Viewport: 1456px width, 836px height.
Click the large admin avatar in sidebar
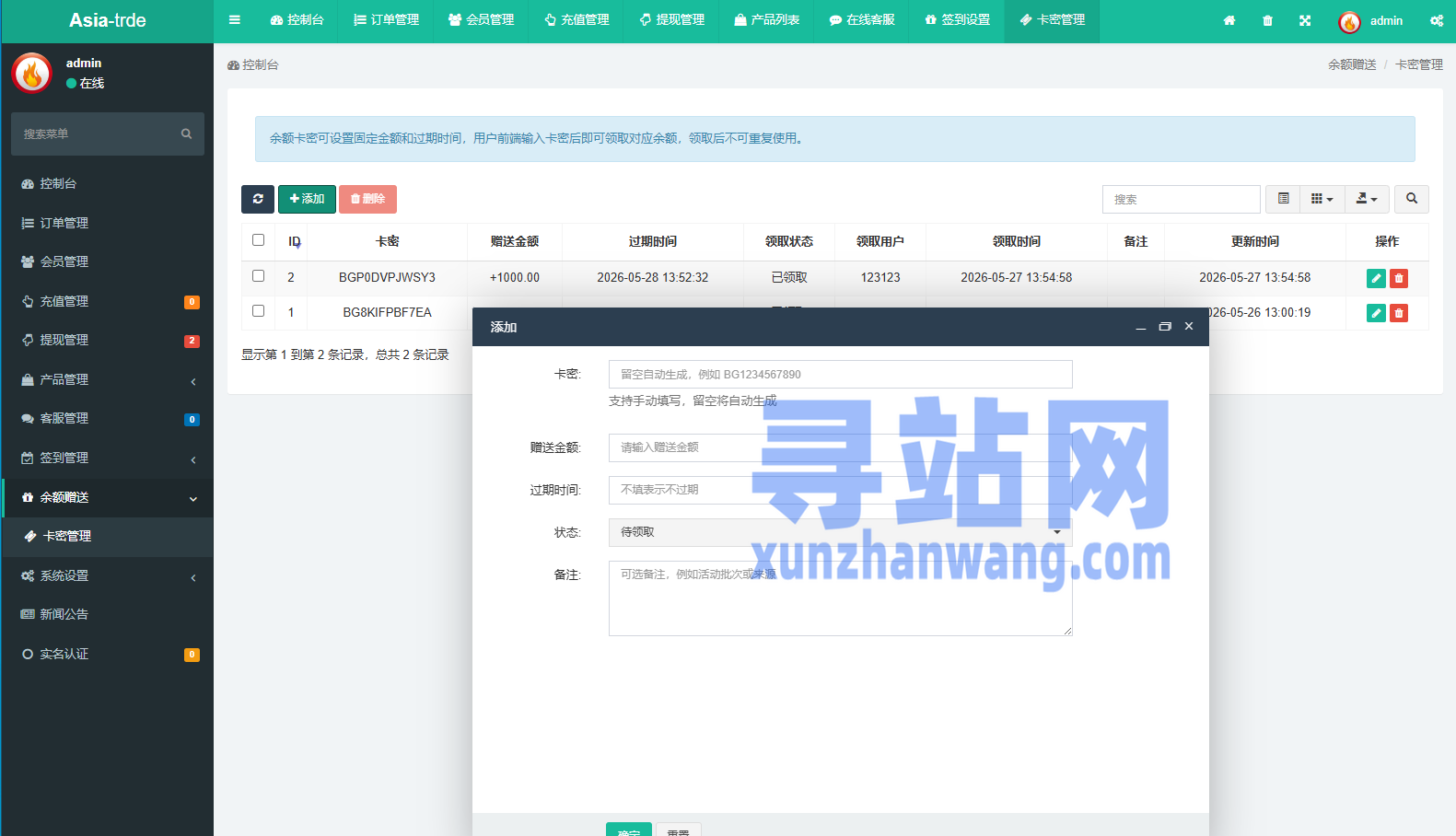point(32,73)
